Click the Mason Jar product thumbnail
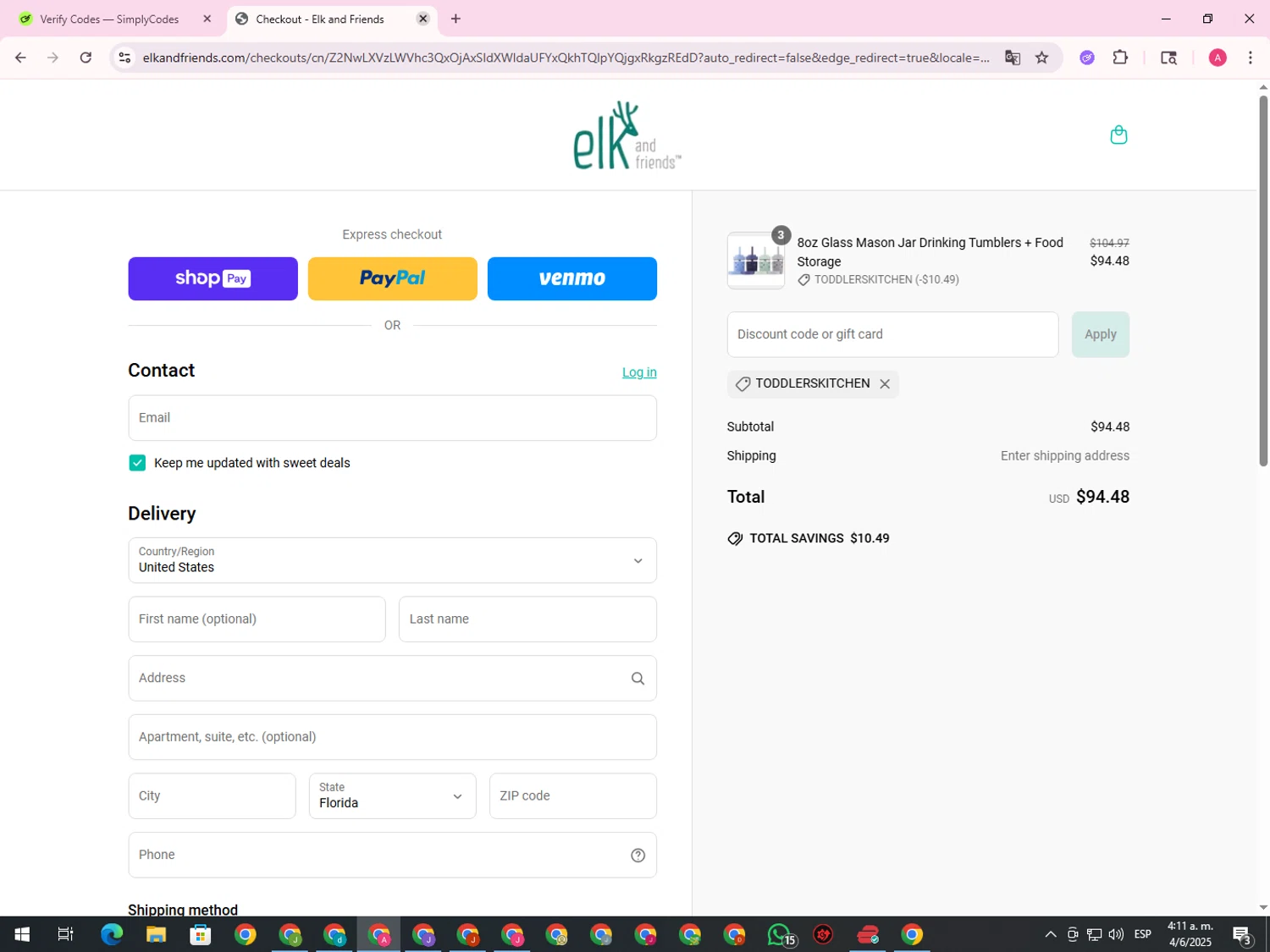The width and height of the screenshot is (1270, 952). click(x=756, y=261)
